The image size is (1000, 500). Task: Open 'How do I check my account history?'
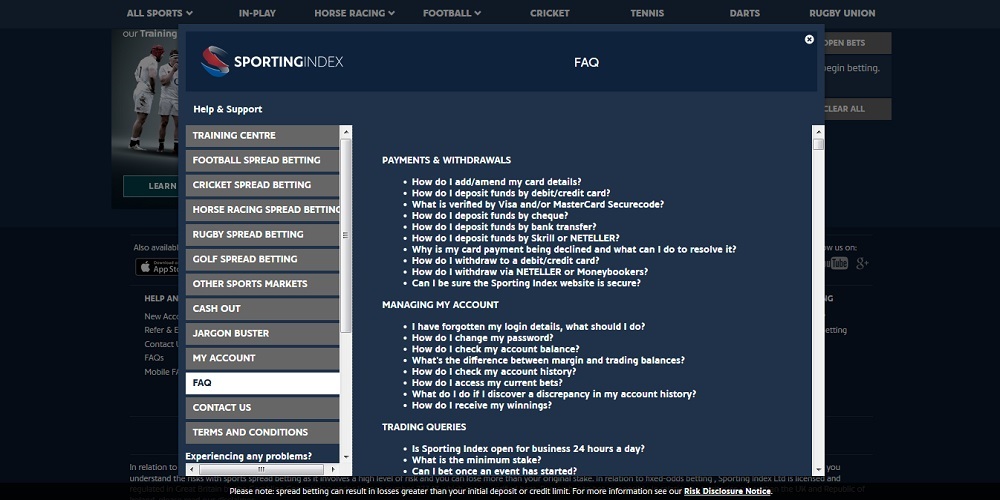click(494, 372)
